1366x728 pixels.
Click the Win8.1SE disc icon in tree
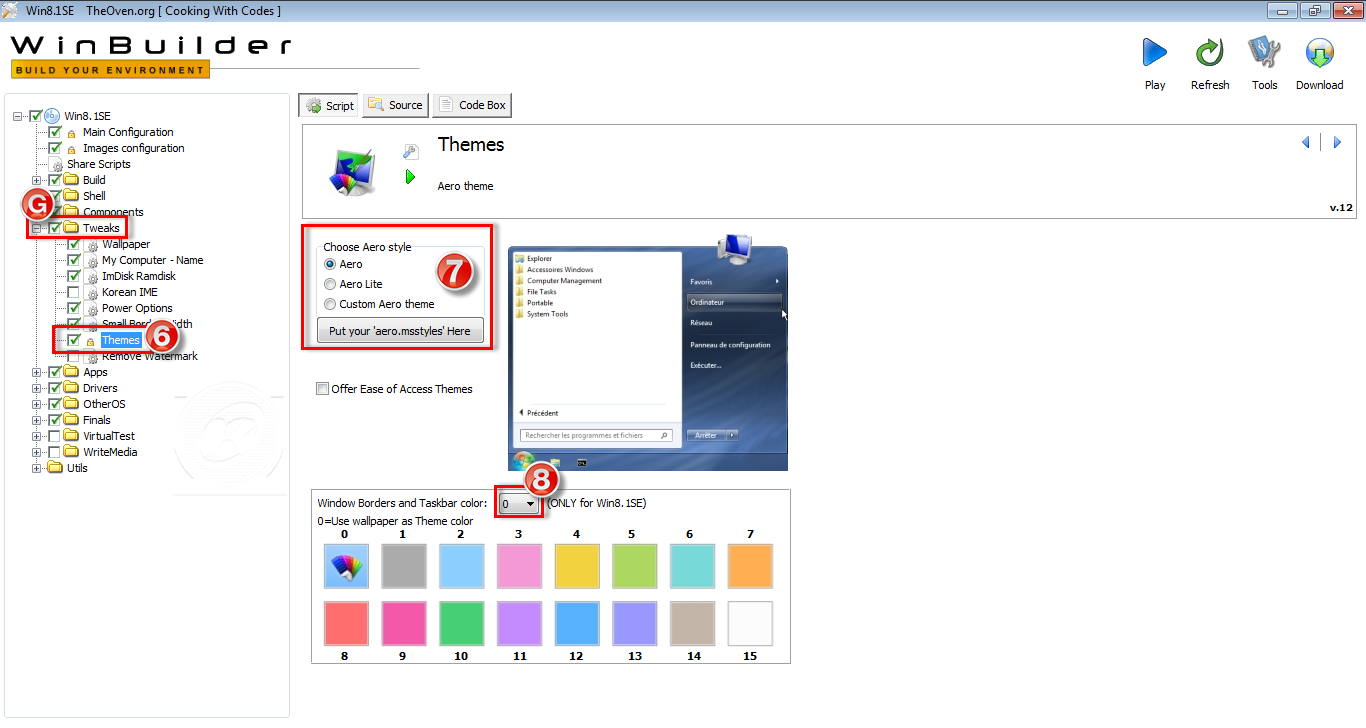tap(52, 116)
